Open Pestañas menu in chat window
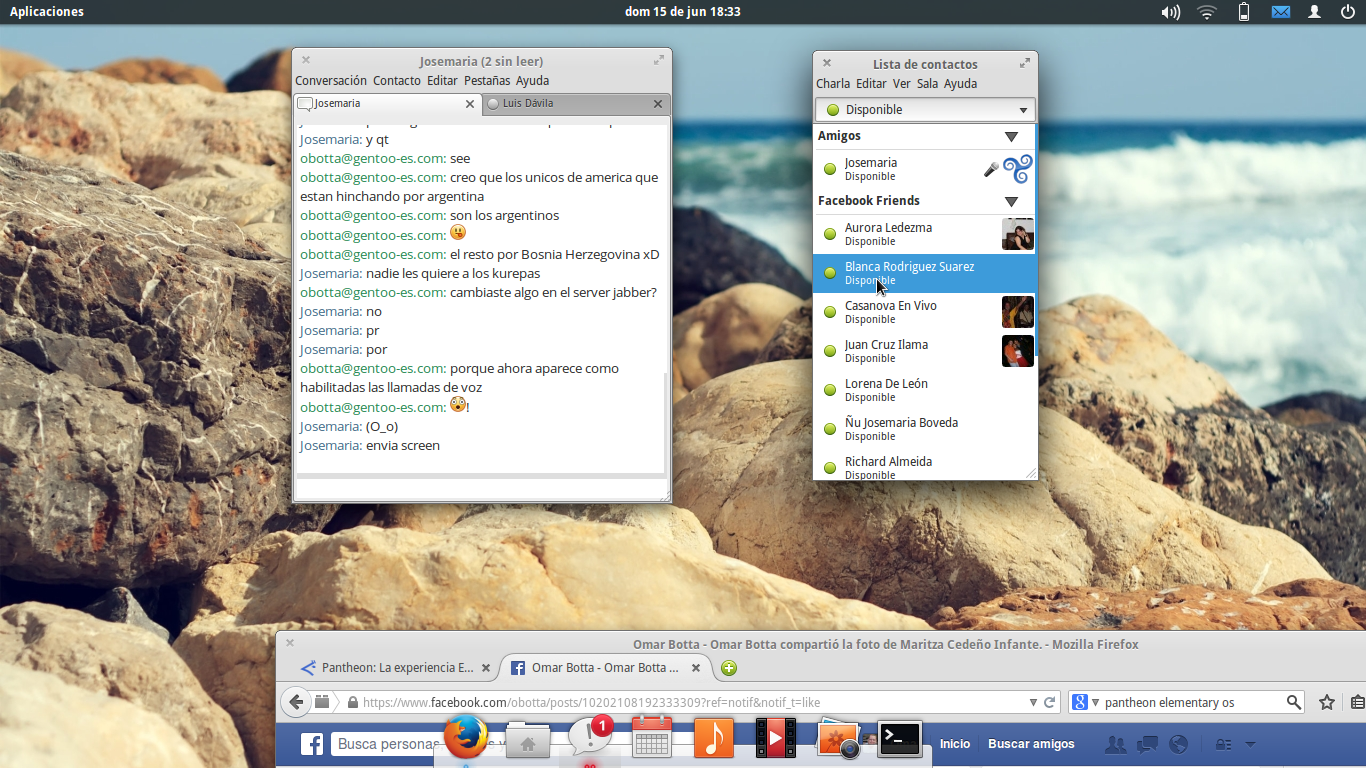 click(x=487, y=81)
